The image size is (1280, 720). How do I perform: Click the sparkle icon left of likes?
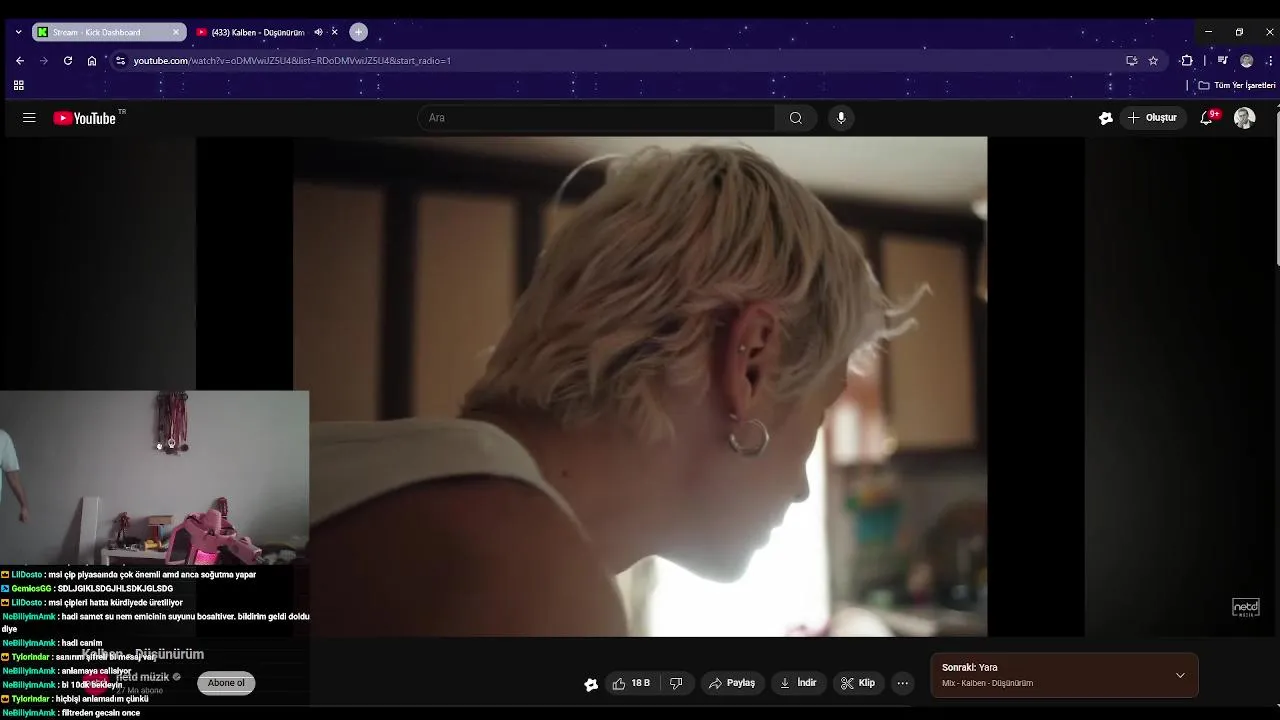[591, 684]
